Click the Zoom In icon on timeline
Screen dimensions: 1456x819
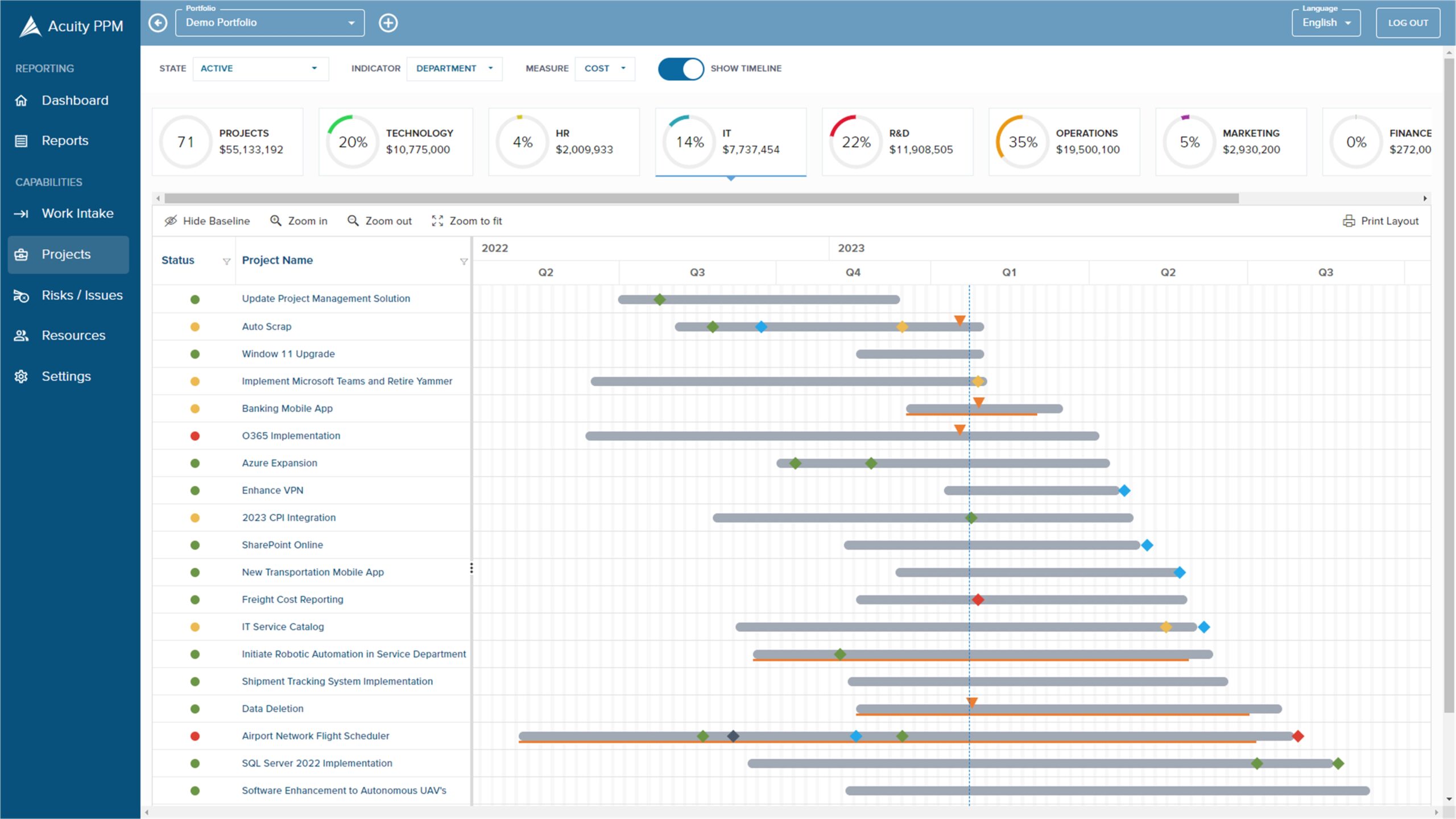click(275, 220)
